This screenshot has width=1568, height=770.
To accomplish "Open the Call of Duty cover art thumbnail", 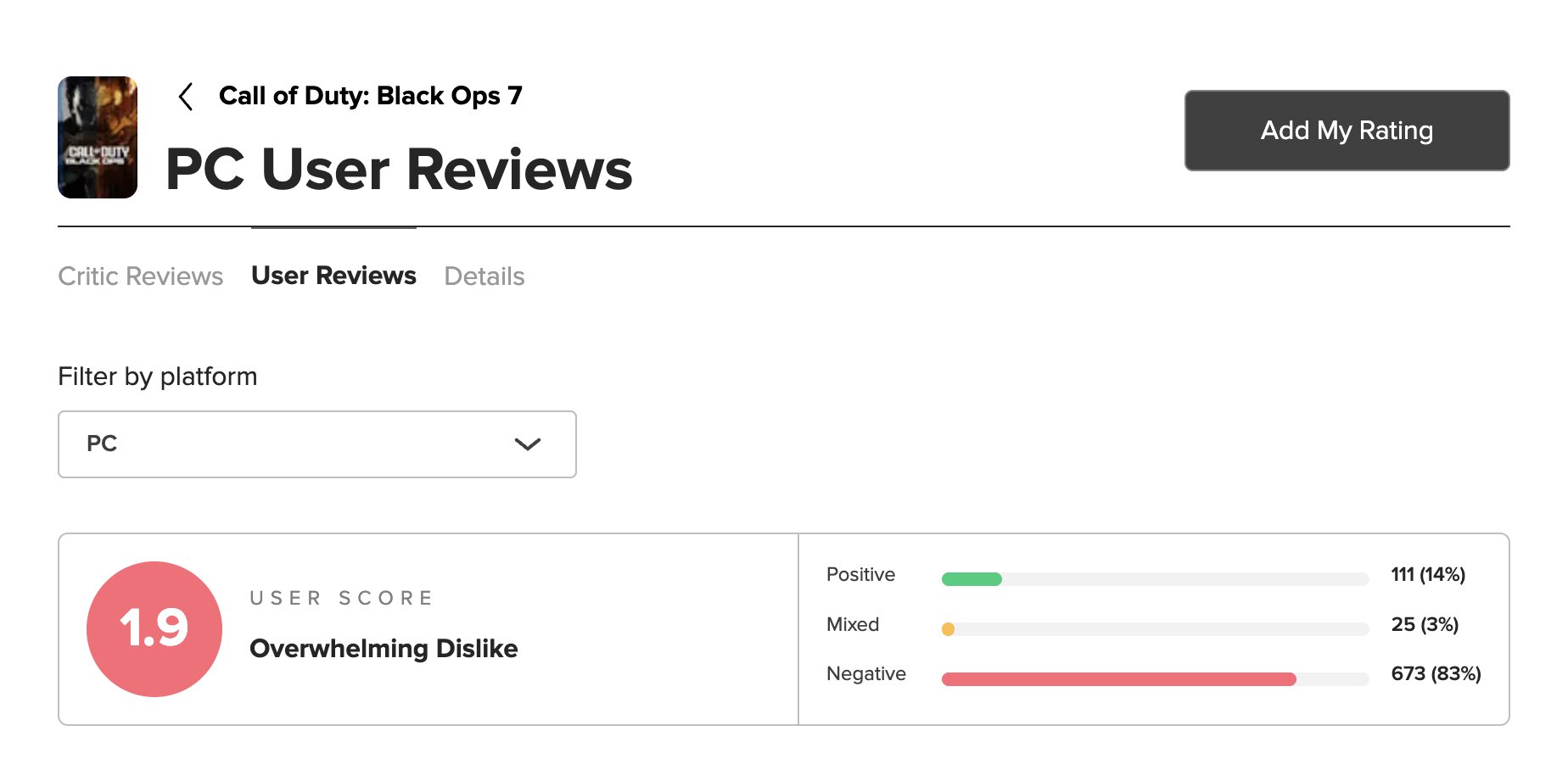I will [x=98, y=137].
